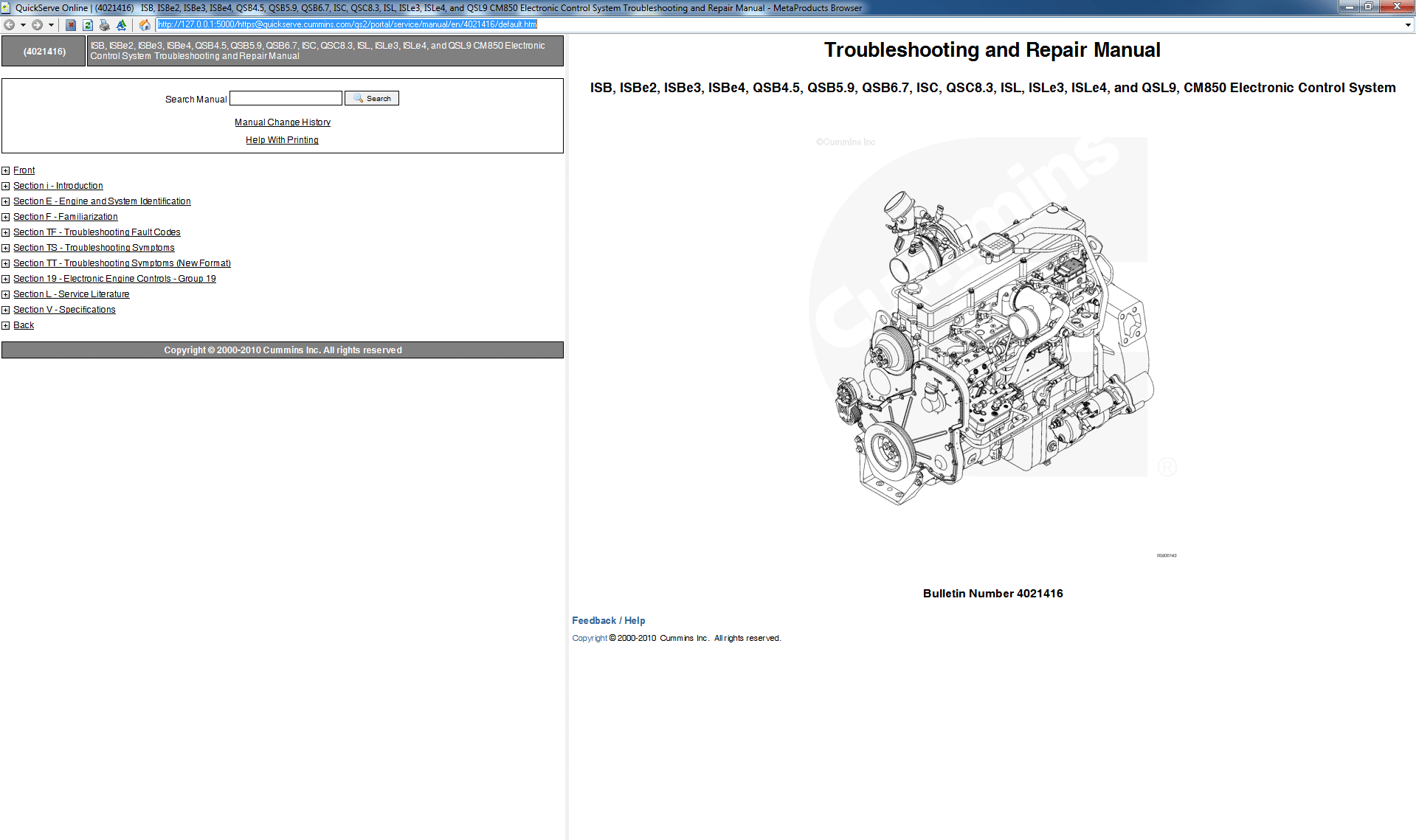Open Section E - Engine and System Identification link
1416x840 pixels.
(x=102, y=201)
